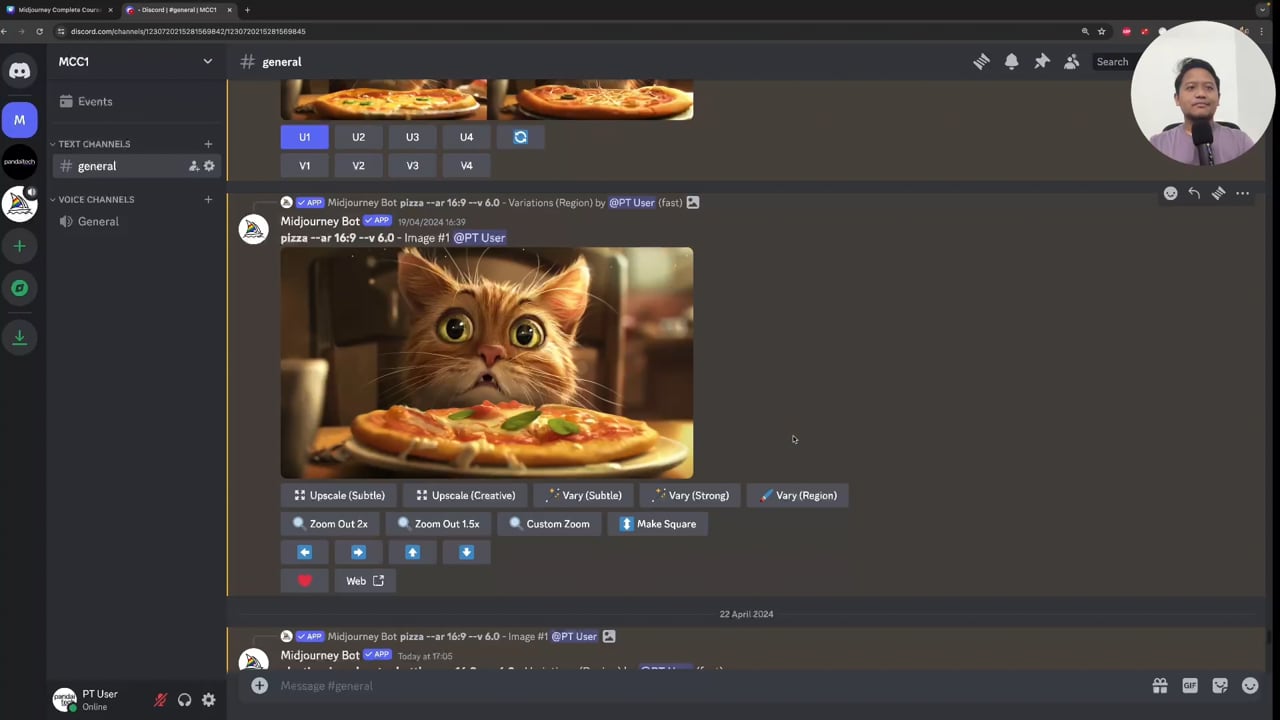
Task: Create thread from the message hover toolbar
Action: click(x=1218, y=193)
